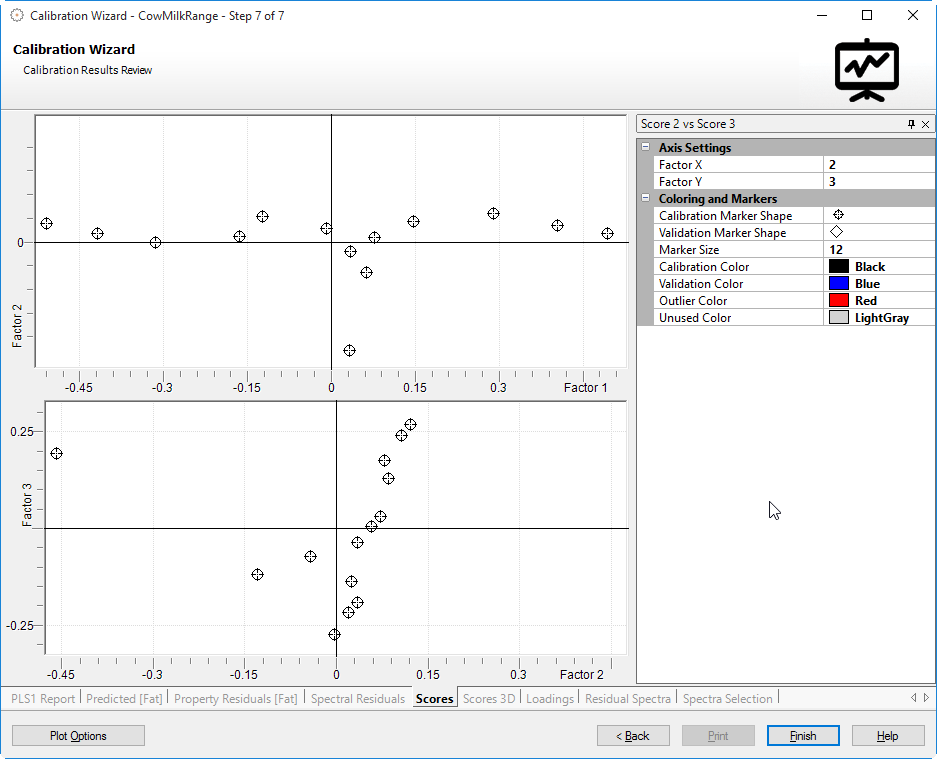Open the PLS1 Report tab
Image resolution: width=937 pixels, height=759 pixels.
tap(43, 699)
